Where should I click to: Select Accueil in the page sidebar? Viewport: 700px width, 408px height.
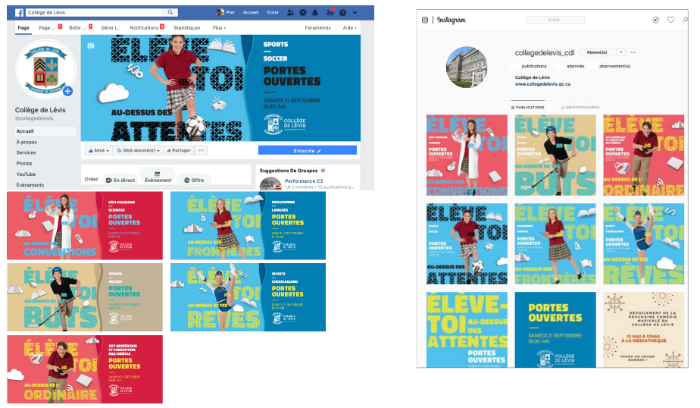pyautogui.click(x=45, y=131)
